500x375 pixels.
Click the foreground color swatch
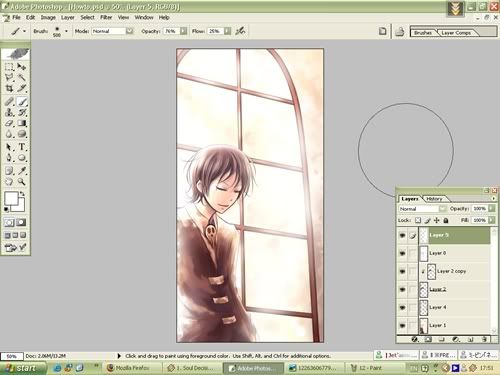[11, 198]
